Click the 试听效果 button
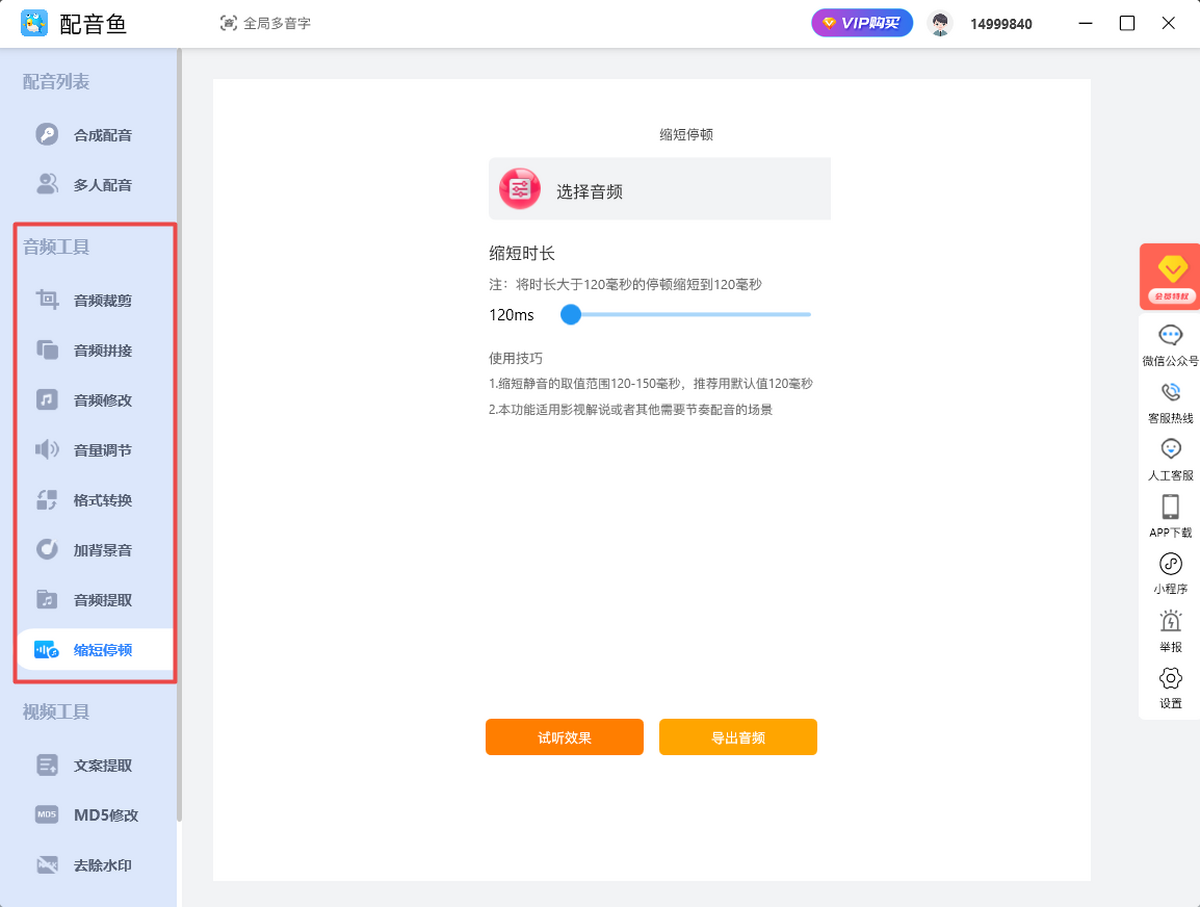 [565, 737]
